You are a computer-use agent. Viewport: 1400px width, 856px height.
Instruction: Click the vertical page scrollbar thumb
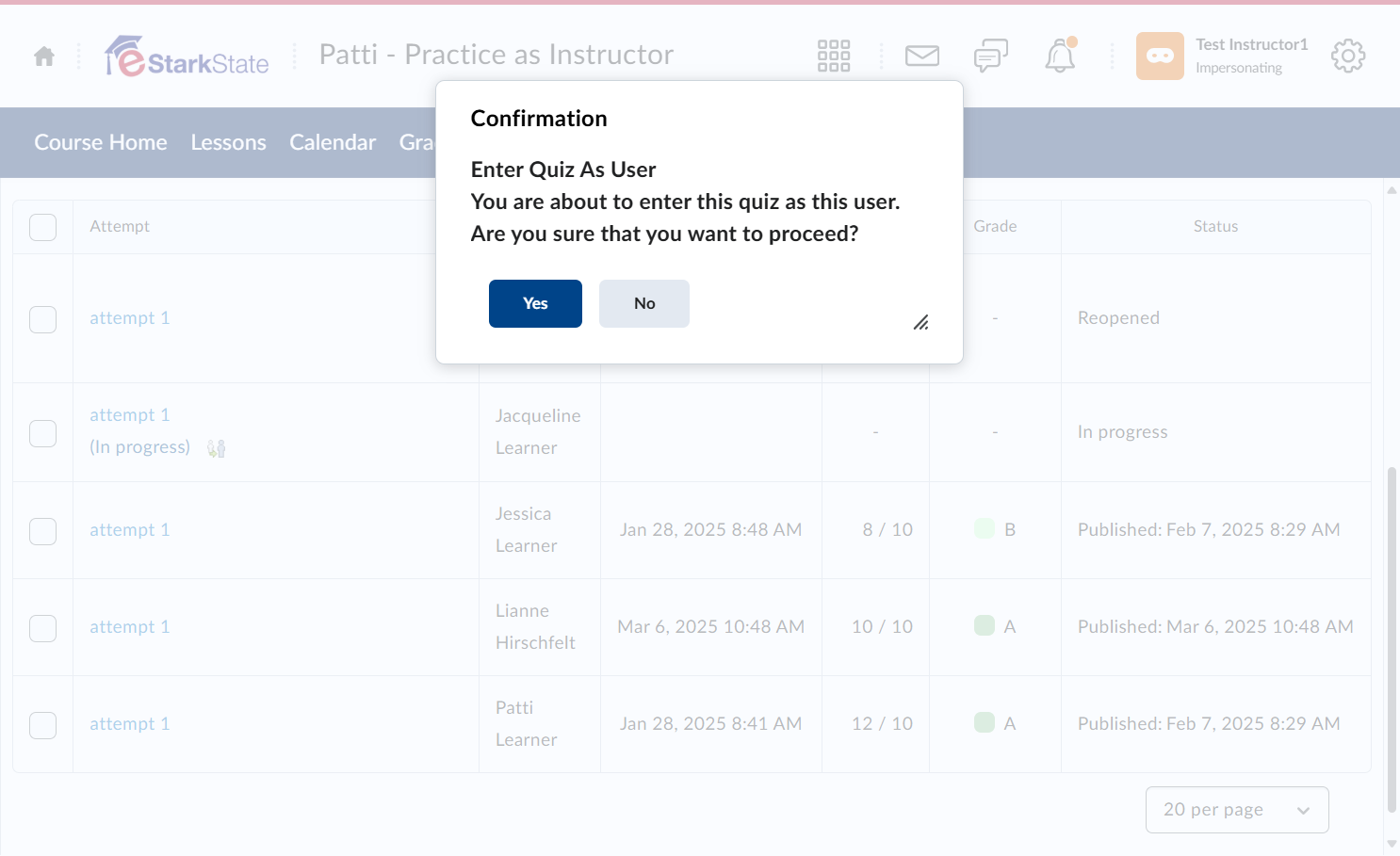[x=1392, y=638]
